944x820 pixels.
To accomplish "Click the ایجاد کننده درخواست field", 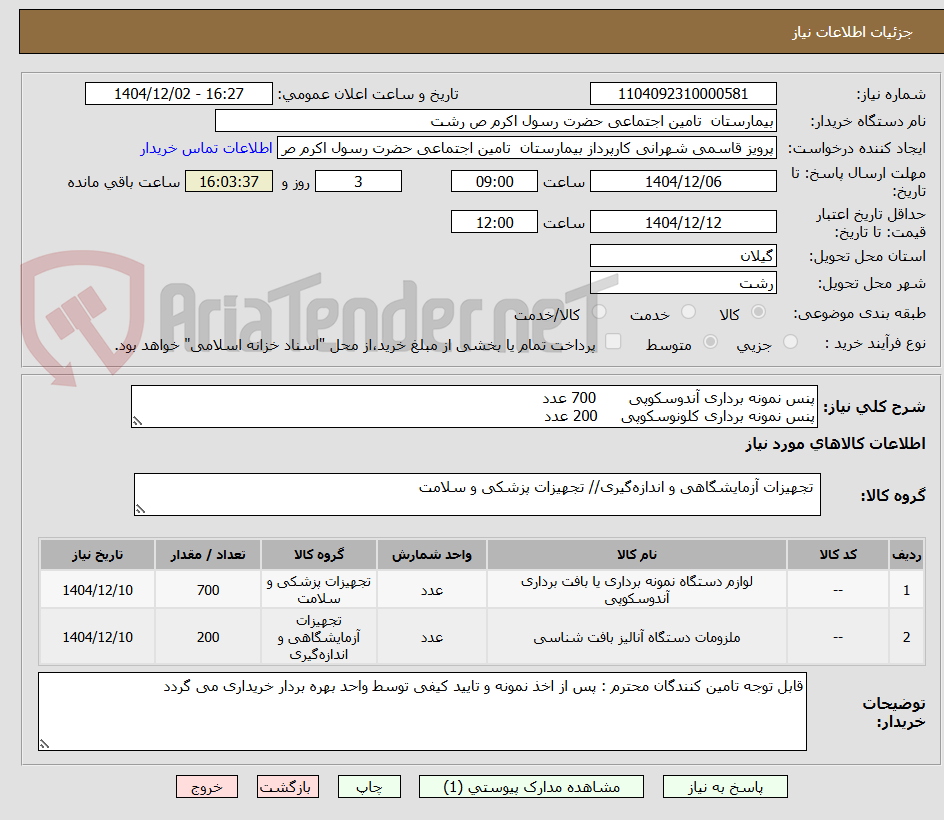I will point(527,148).
